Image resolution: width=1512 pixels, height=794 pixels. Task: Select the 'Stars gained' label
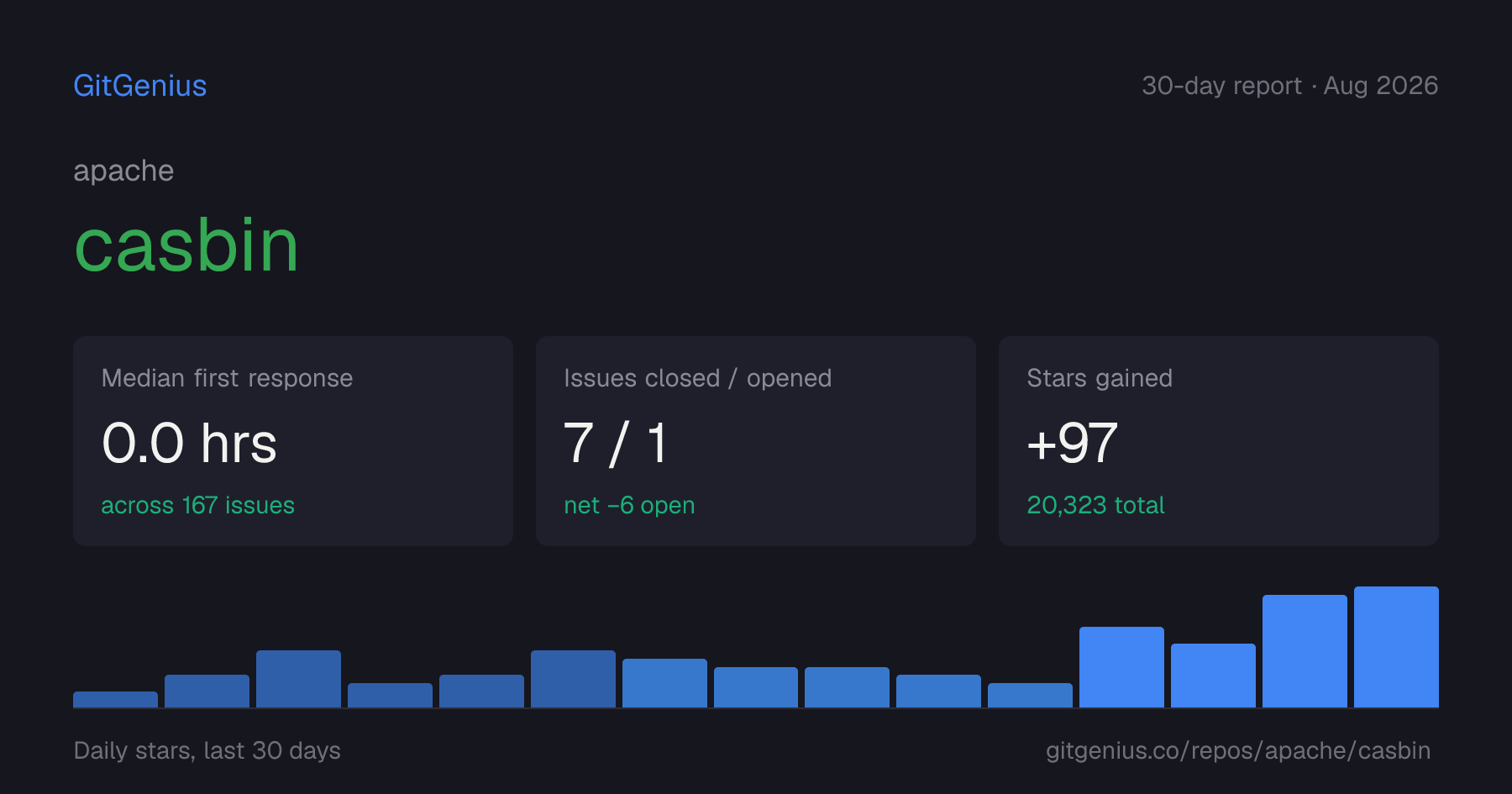(1100, 378)
